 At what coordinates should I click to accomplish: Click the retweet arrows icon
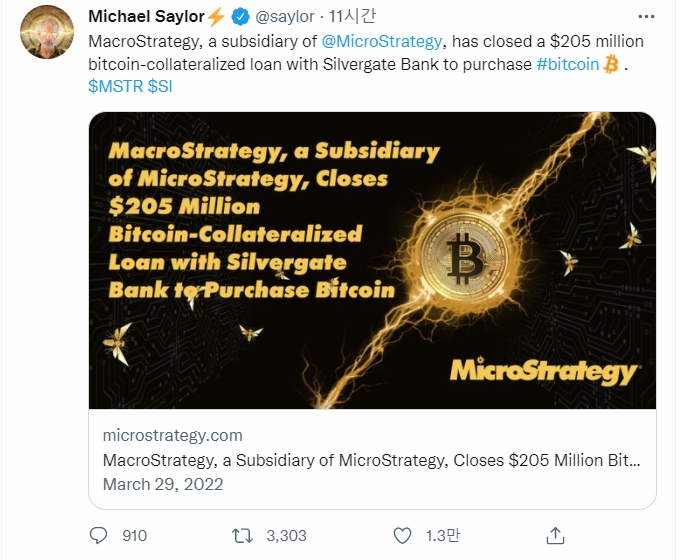point(242,536)
